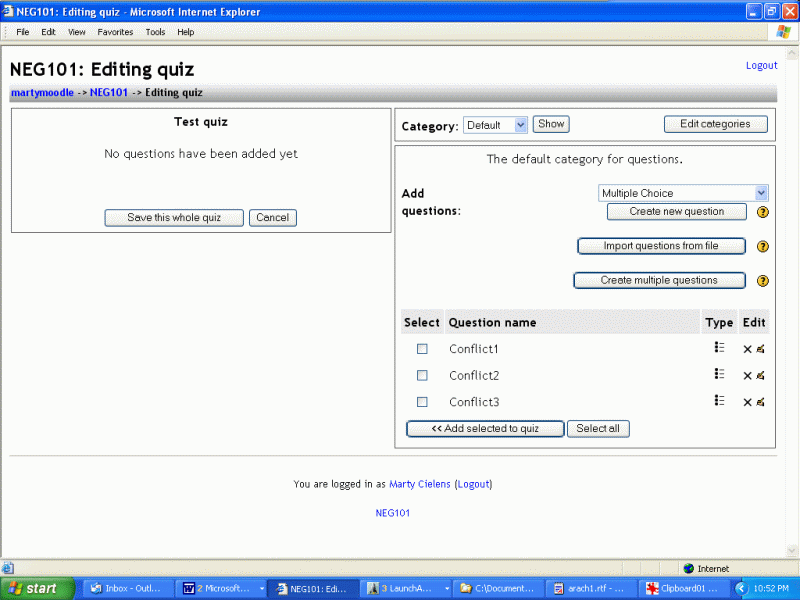Select the Conflict3 question checkbox
Image resolution: width=800 pixels, height=600 pixels.
click(x=422, y=402)
